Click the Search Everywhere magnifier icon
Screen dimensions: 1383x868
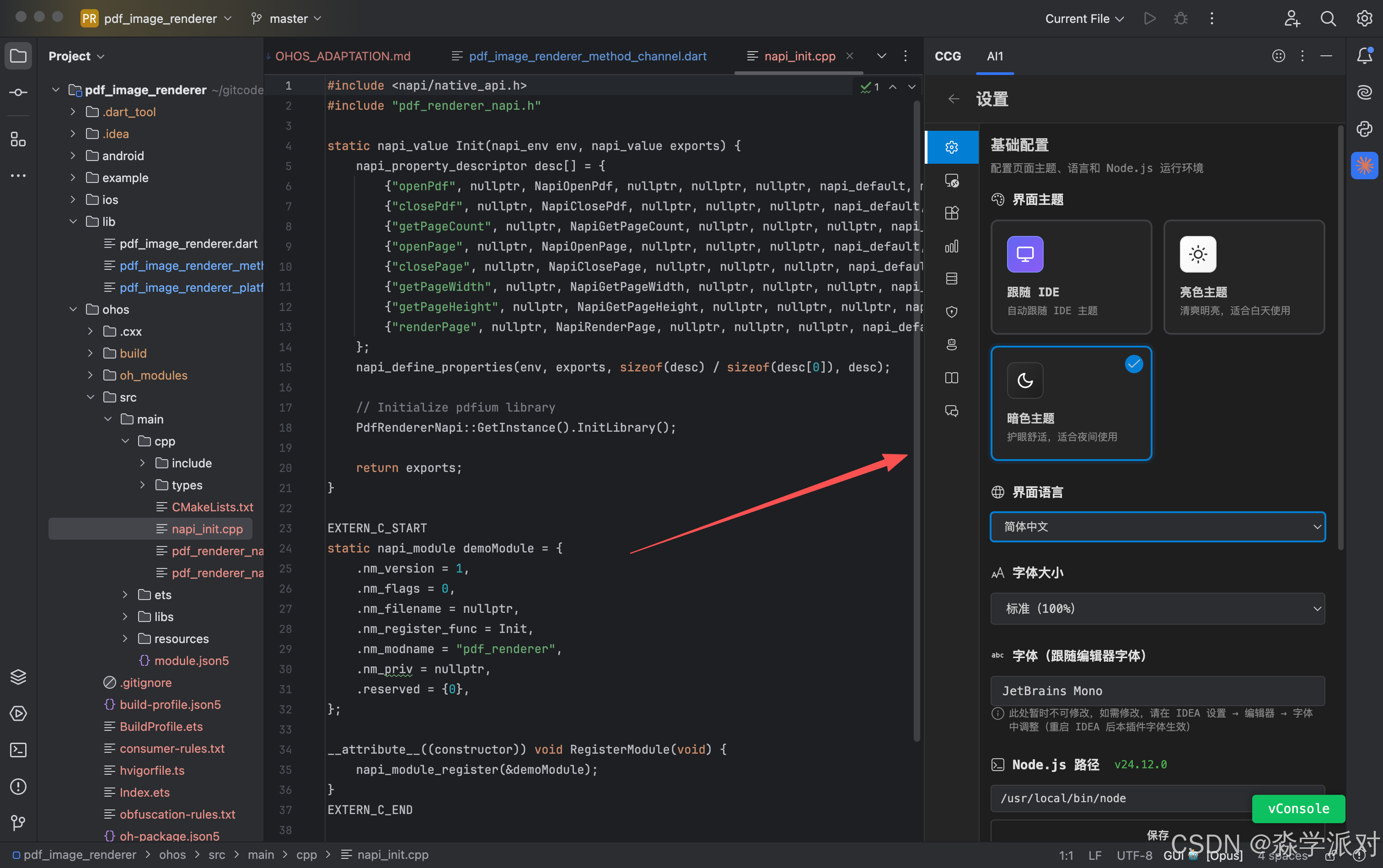(1328, 18)
